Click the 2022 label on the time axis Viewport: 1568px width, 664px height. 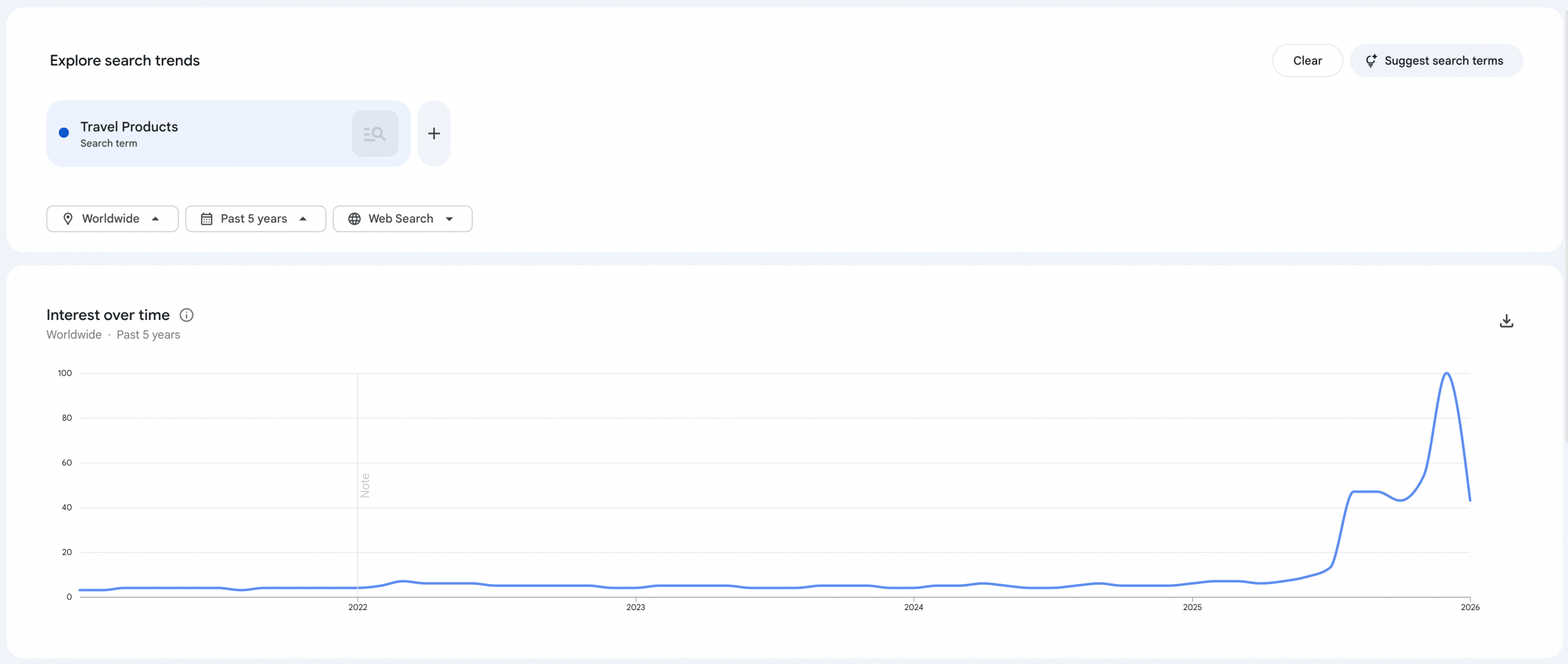pos(357,607)
